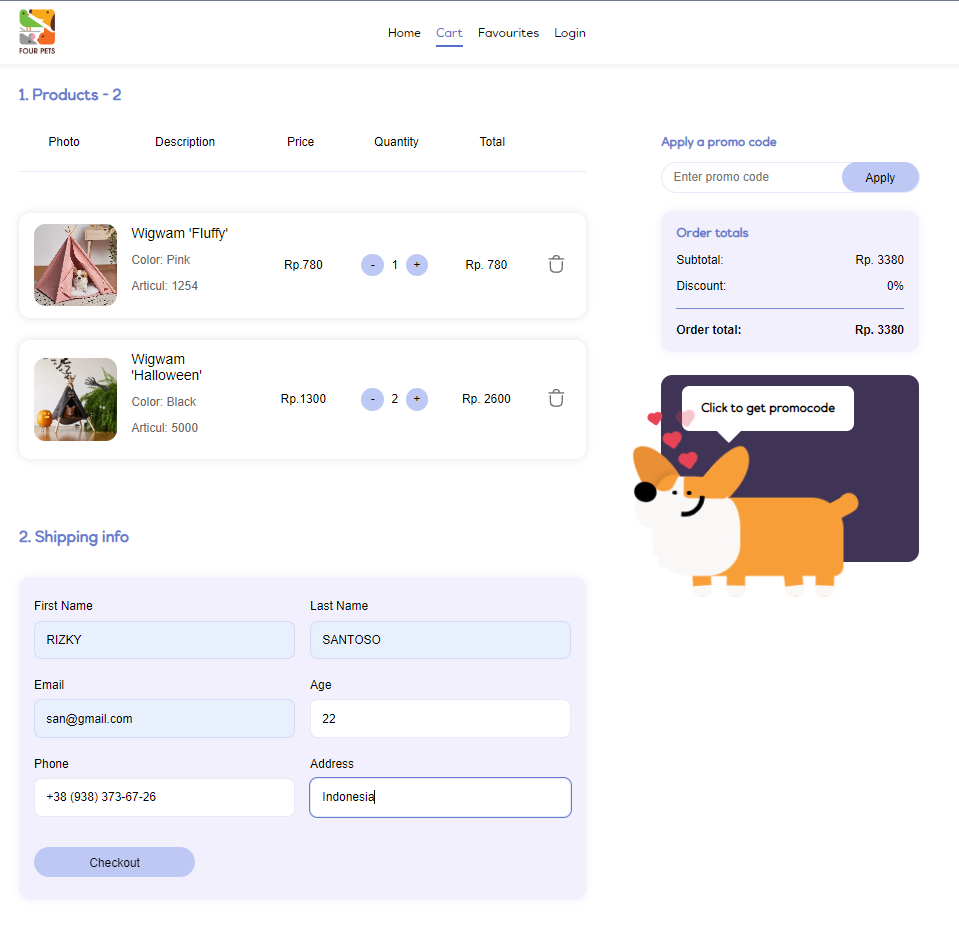The height and width of the screenshot is (940, 959).
Task: Select the Cart tab
Action: click(449, 33)
